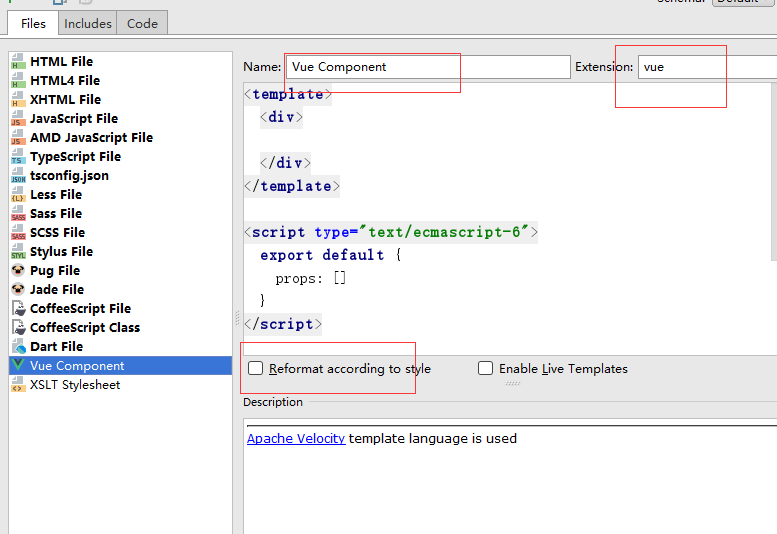Screen dimensions: 777x534
Task: Click the tsconfig.json JSON icon
Action: (x=18, y=175)
